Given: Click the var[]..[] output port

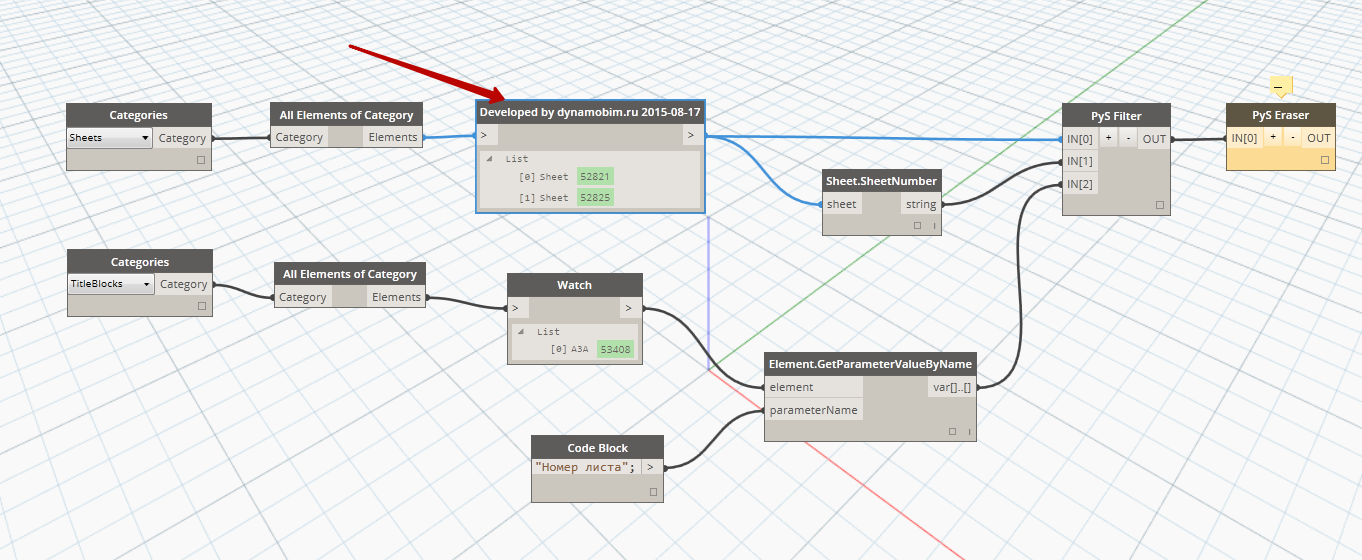Looking at the screenshot, I should pyautogui.click(x=952, y=387).
